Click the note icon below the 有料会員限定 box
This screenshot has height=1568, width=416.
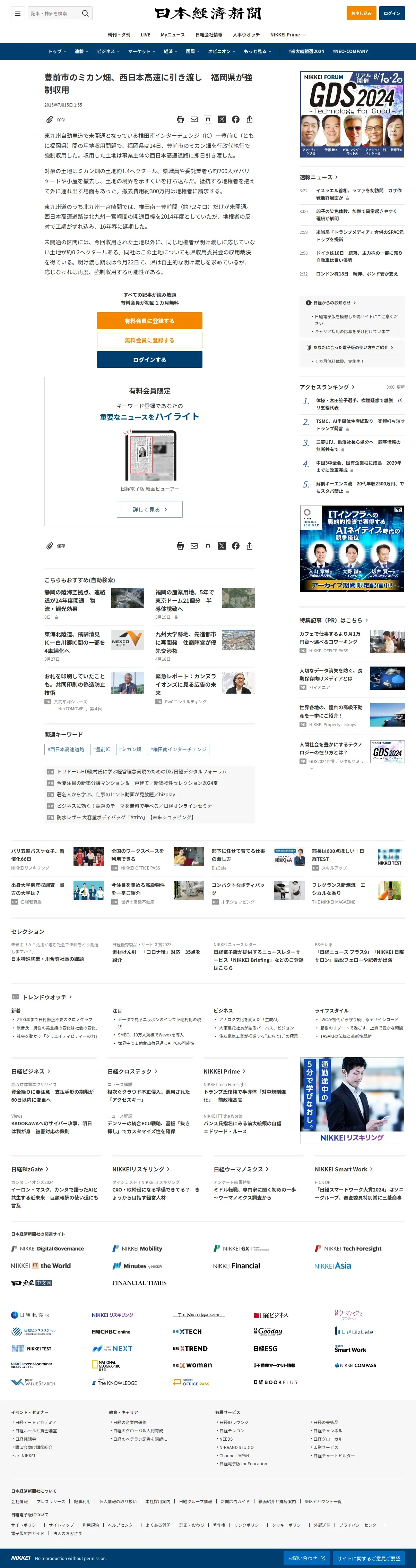pos(208,546)
